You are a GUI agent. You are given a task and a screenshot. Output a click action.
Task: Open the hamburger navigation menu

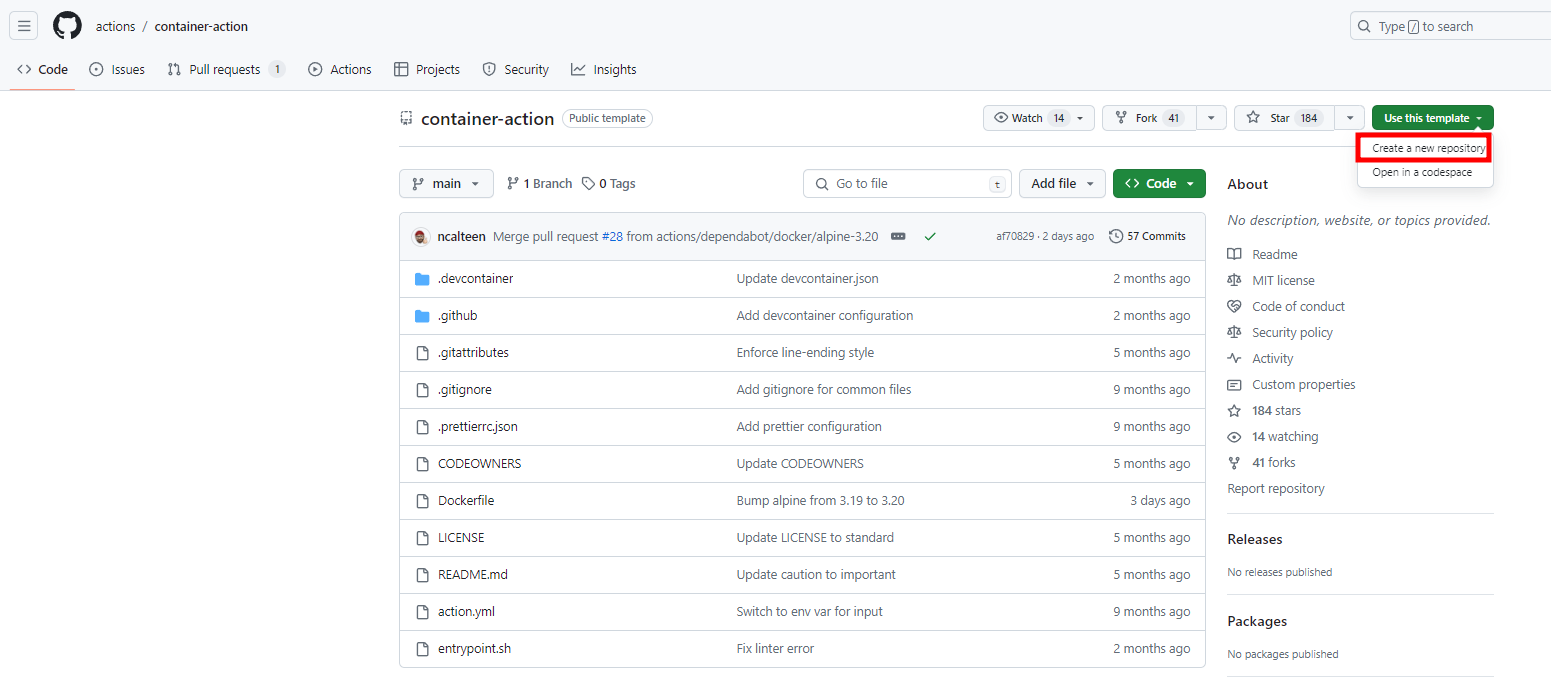tap(24, 26)
